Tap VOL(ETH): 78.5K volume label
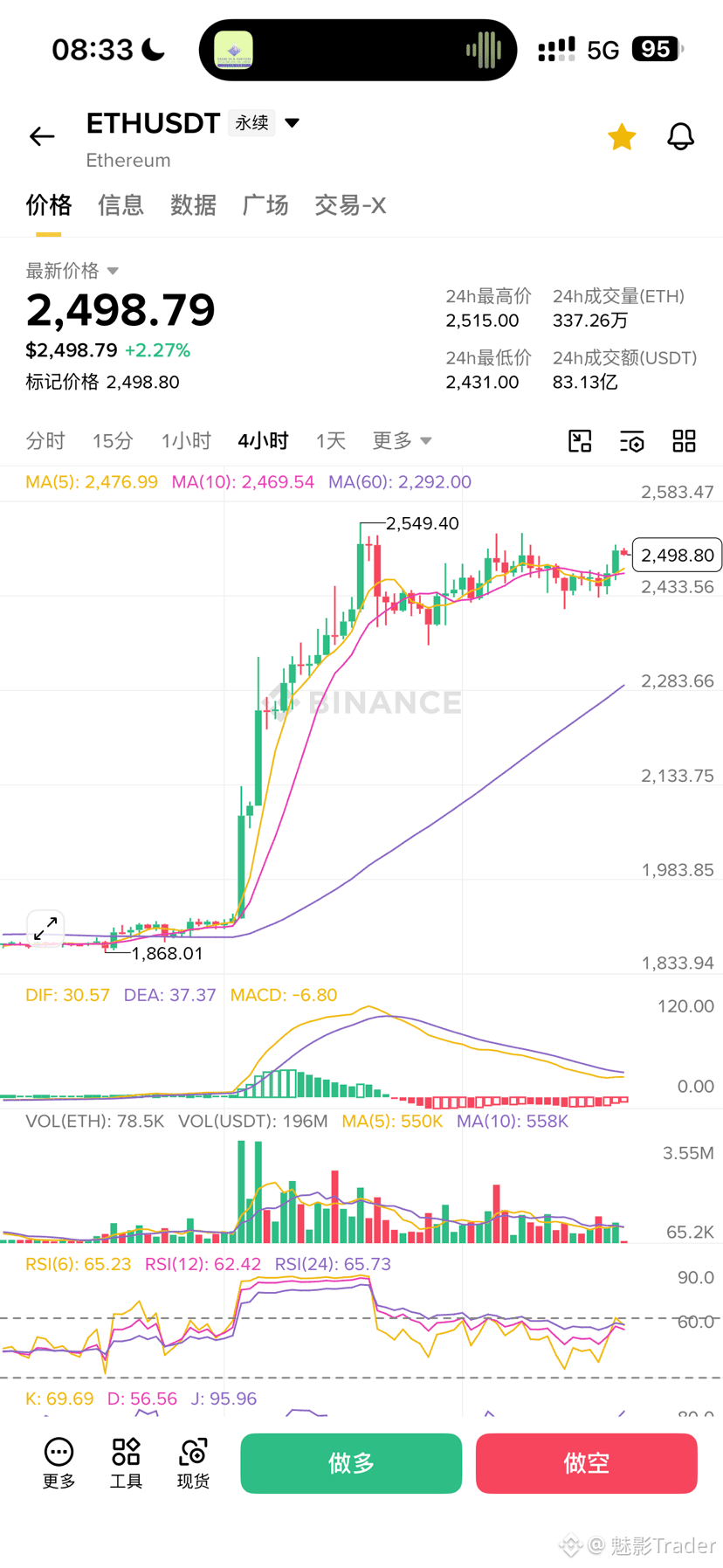 click(x=95, y=1121)
